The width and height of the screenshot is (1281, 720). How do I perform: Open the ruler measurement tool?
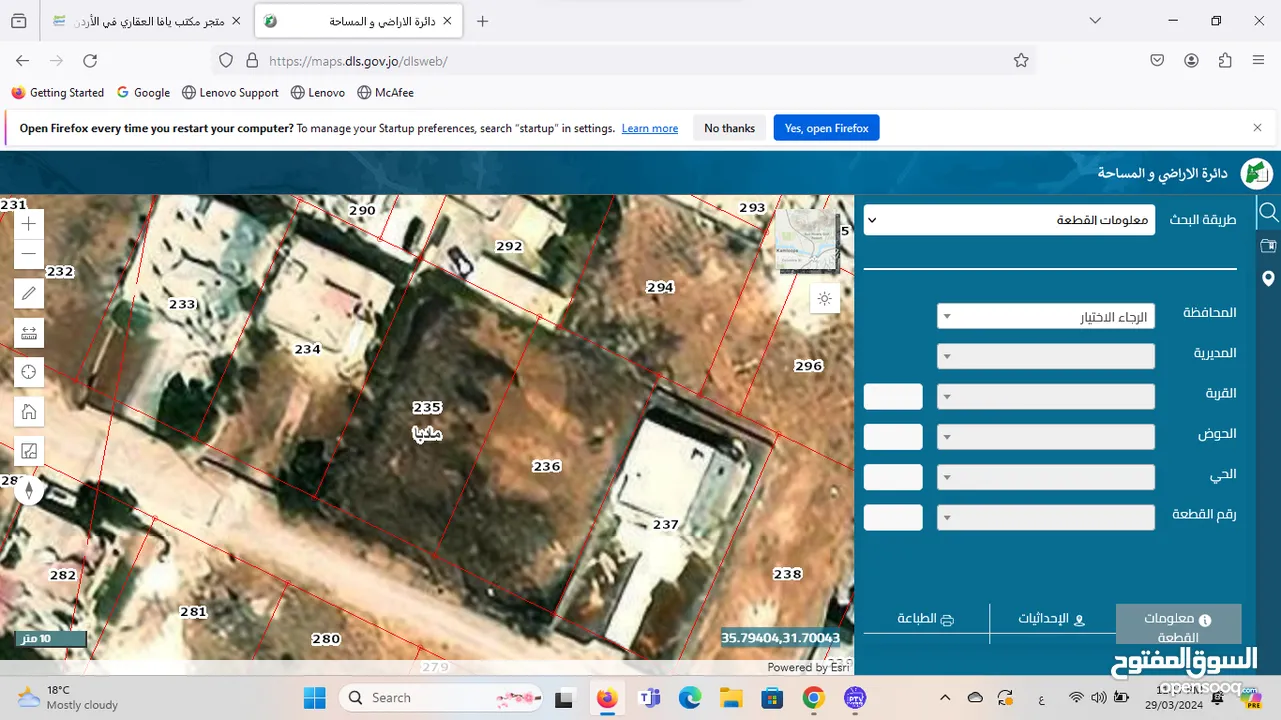(29, 332)
